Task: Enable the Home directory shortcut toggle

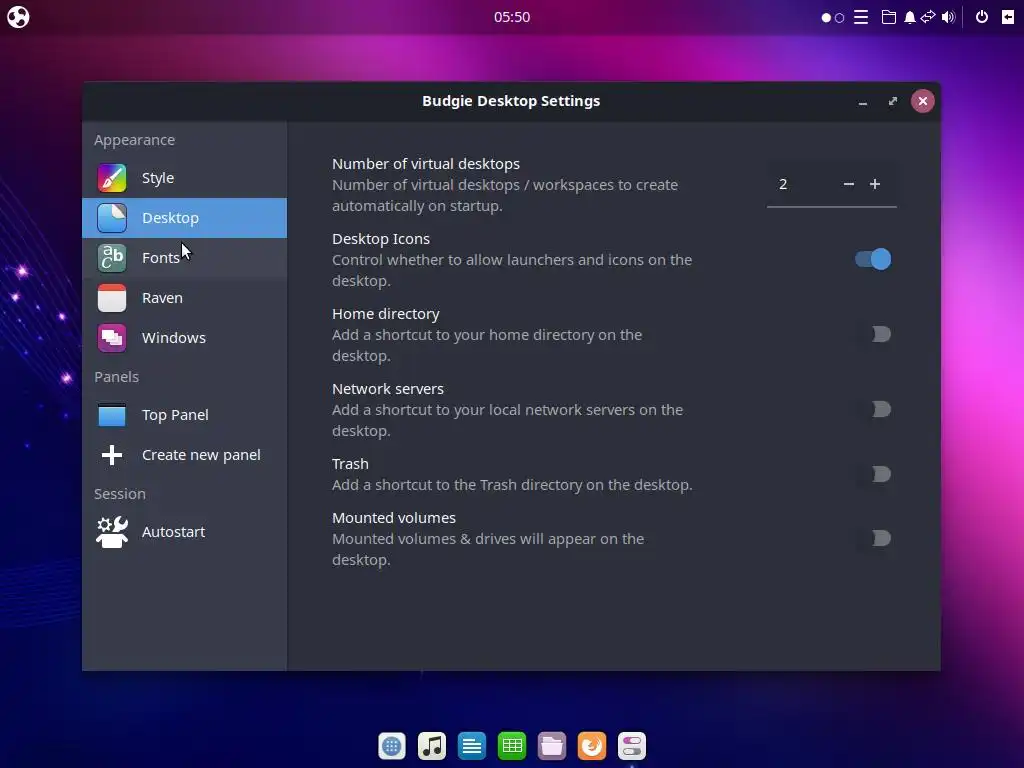Action: click(873, 334)
